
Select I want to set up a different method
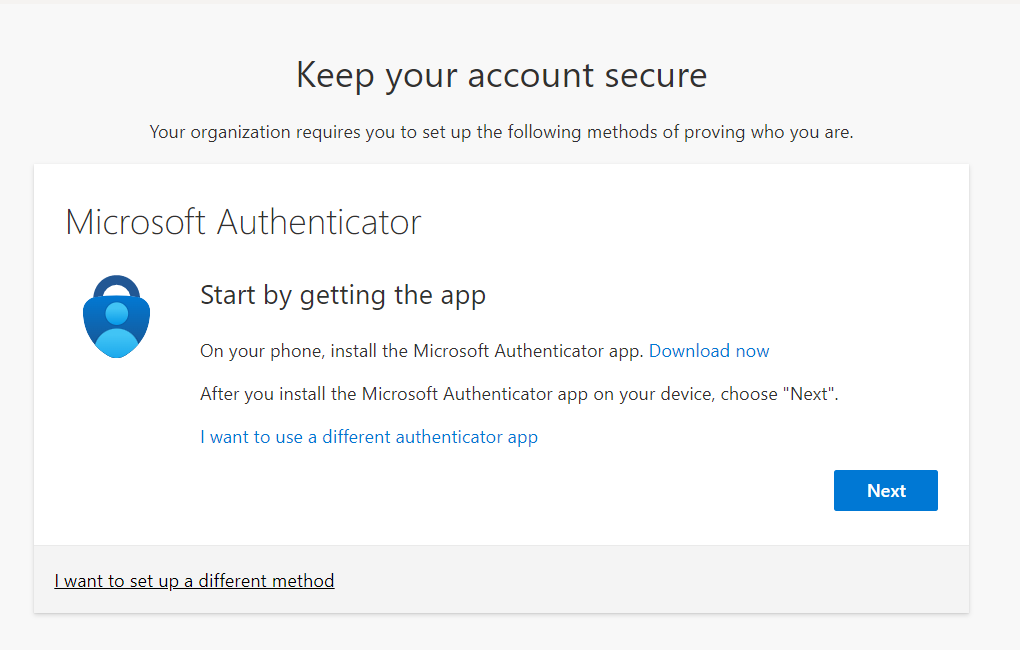[194, 581]
